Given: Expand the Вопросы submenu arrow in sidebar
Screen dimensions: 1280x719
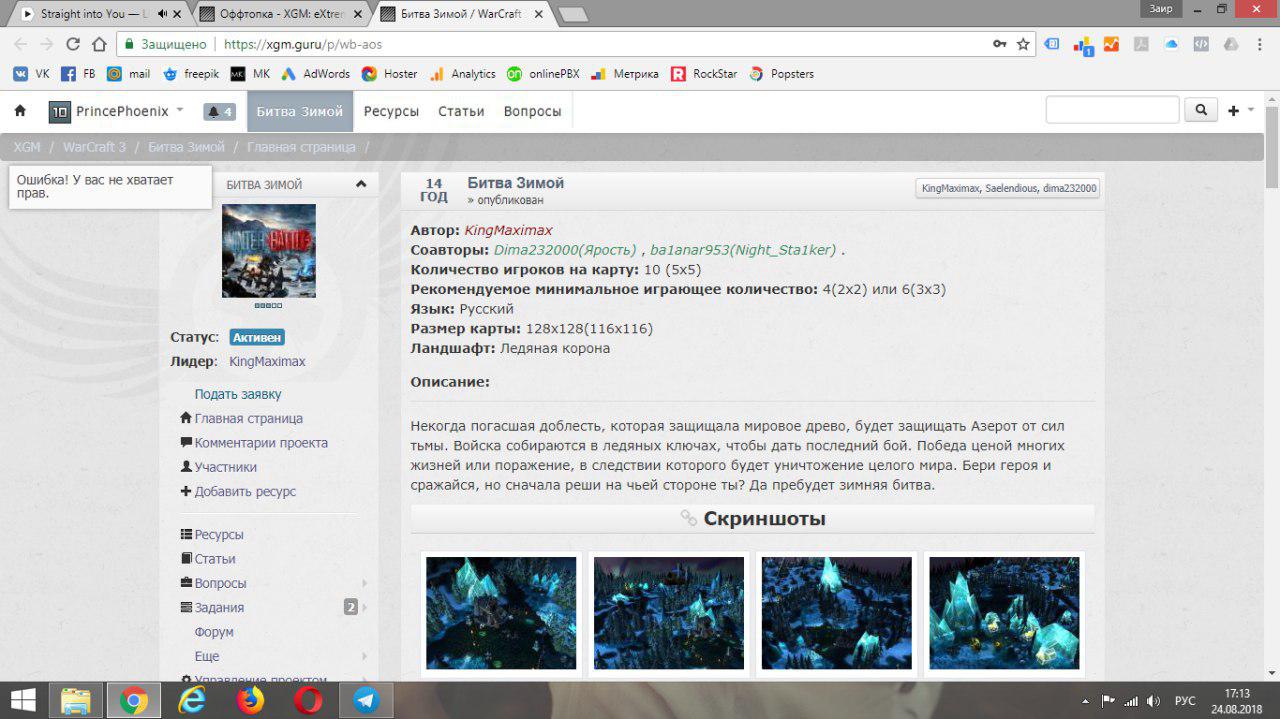Looking at the screenshot, I should coord(364,583).
